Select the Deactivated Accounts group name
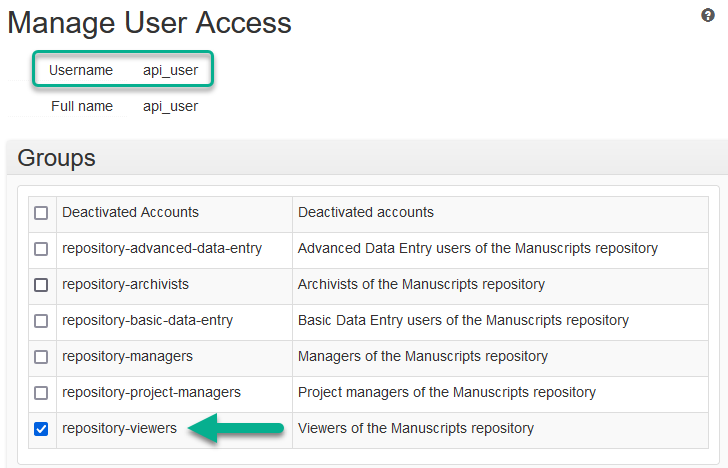This screenshot has width=728, height=468. click(x=130, y=212)
